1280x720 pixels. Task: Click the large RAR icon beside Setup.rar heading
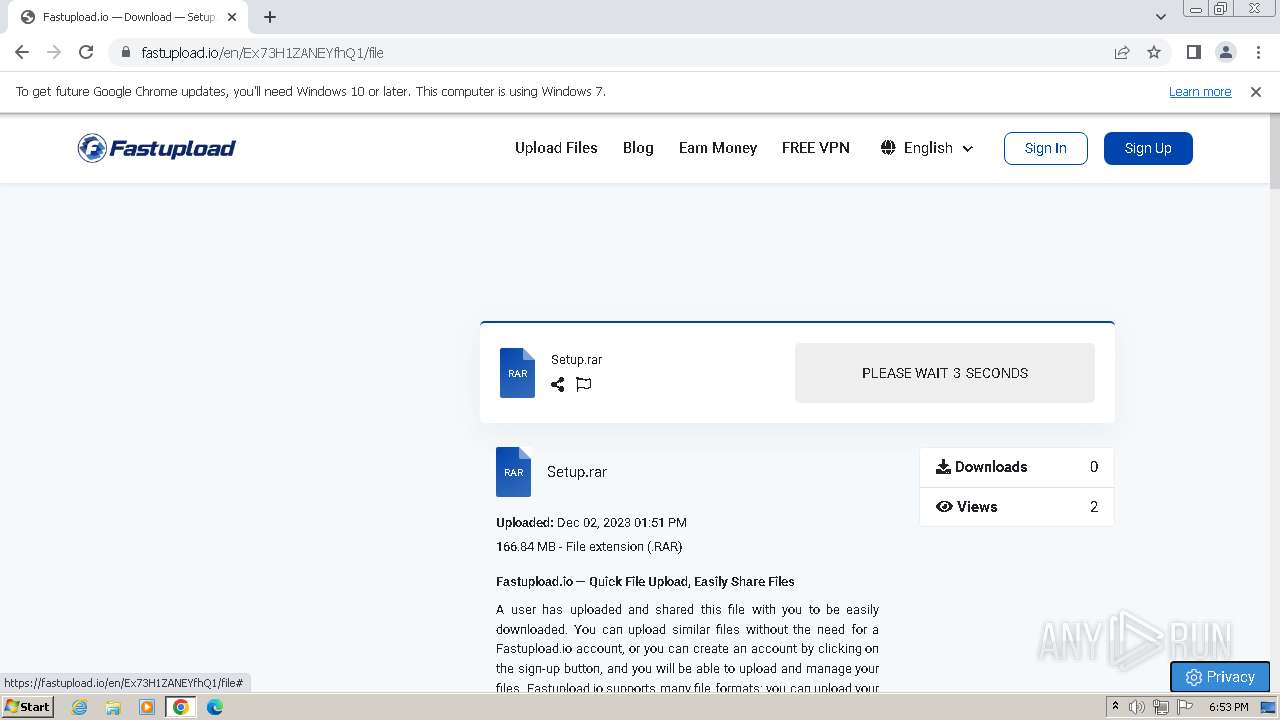pos(514,472)
